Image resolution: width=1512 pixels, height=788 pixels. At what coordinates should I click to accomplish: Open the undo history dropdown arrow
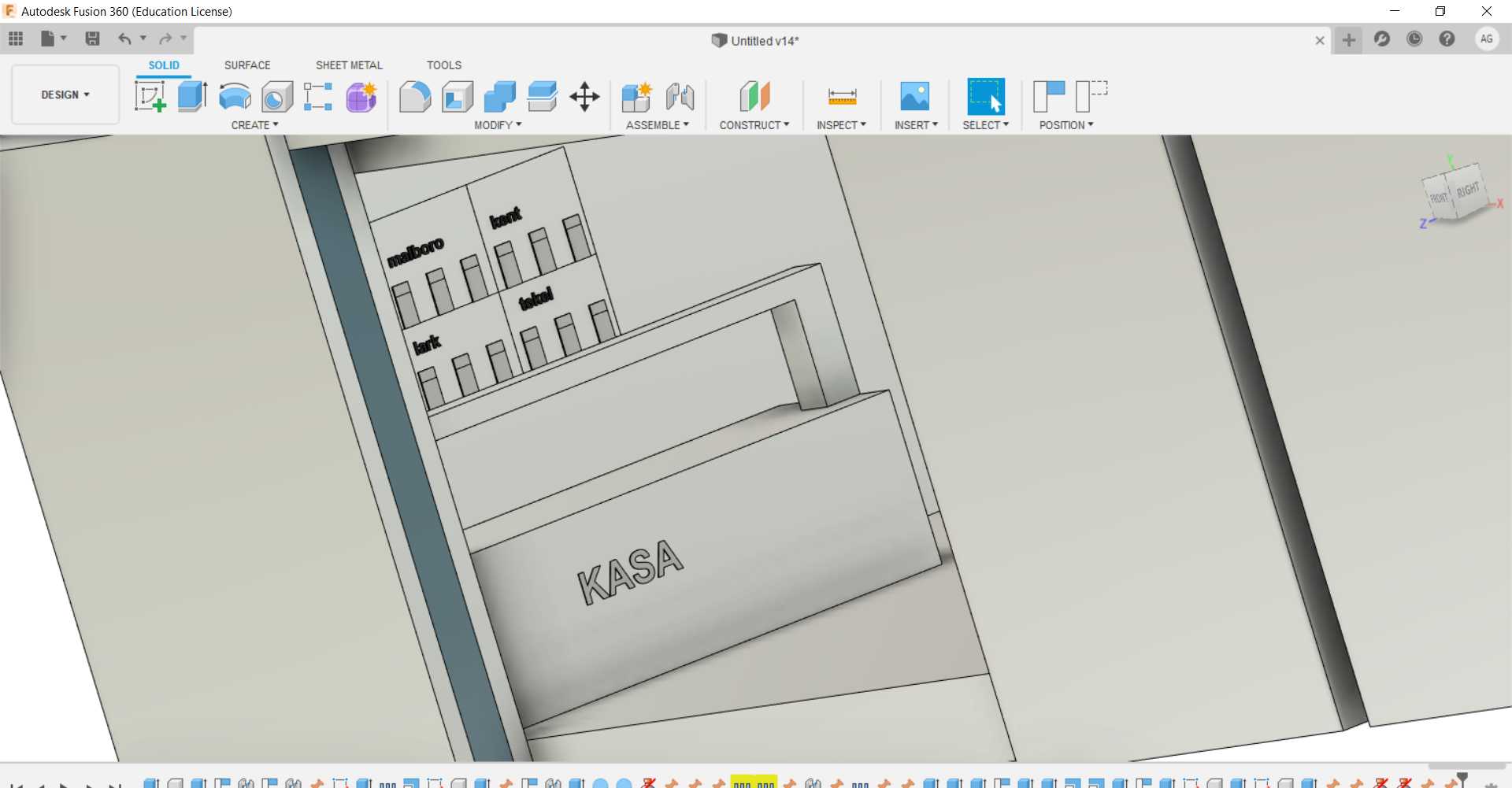[x=143, y=38]
